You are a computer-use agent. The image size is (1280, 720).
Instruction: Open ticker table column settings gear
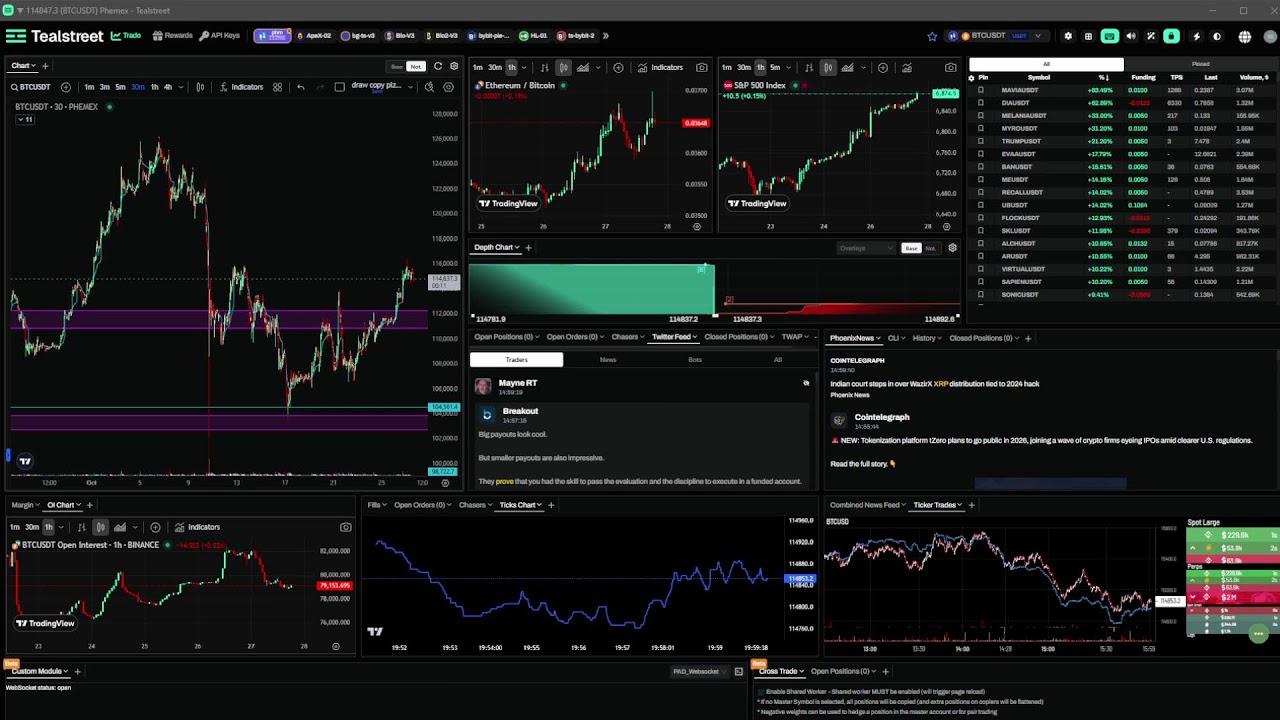971,77
